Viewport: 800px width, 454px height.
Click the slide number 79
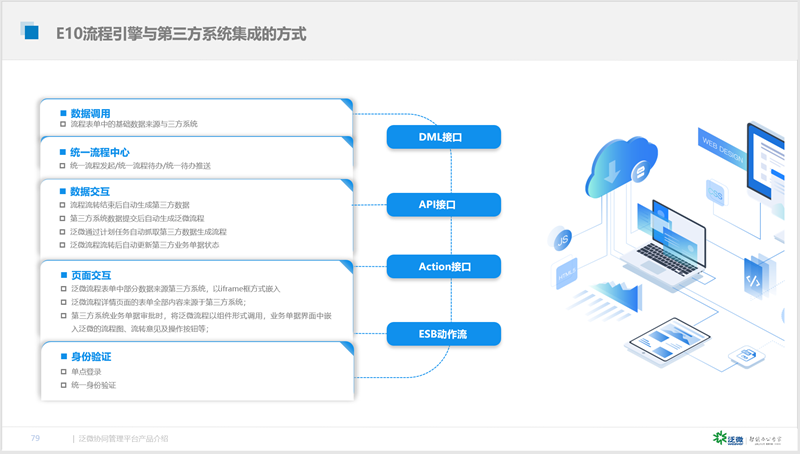tap(35, 438)
